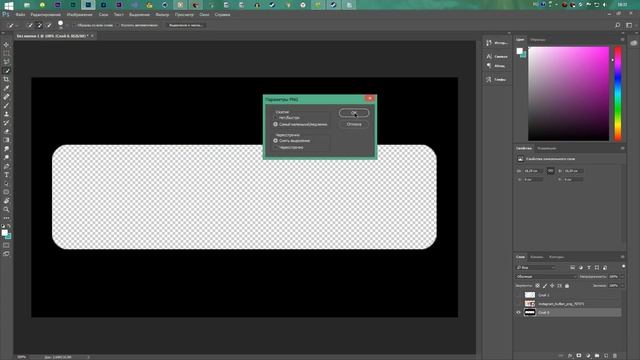The image size is (640, 360).
Task: Select the Lasso tool
Action: coord(6,62)
